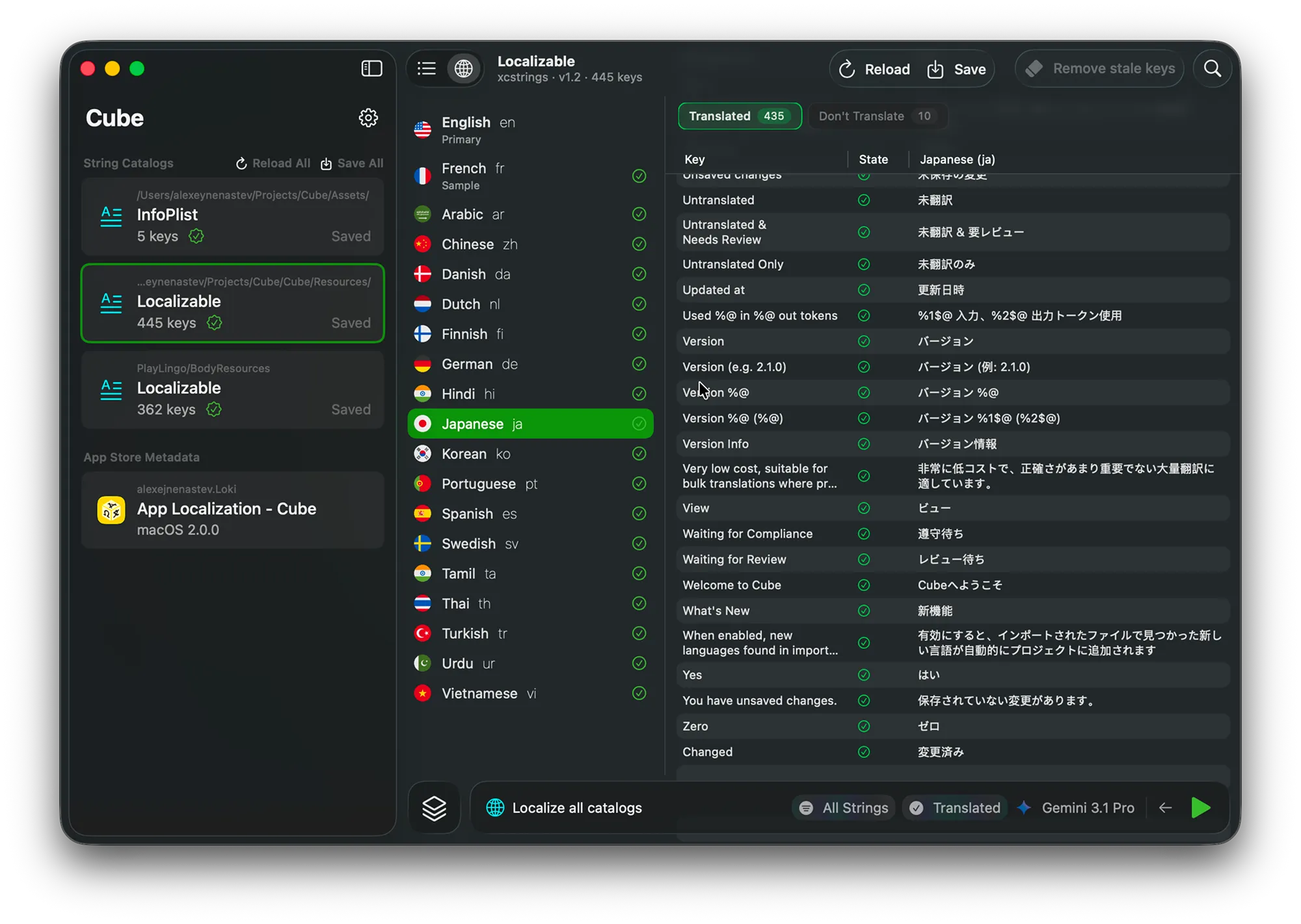Screen dimensions: 1301x924
Task: Toggle the sidebar with the panel icon
Action: click(x=371, y=68)
